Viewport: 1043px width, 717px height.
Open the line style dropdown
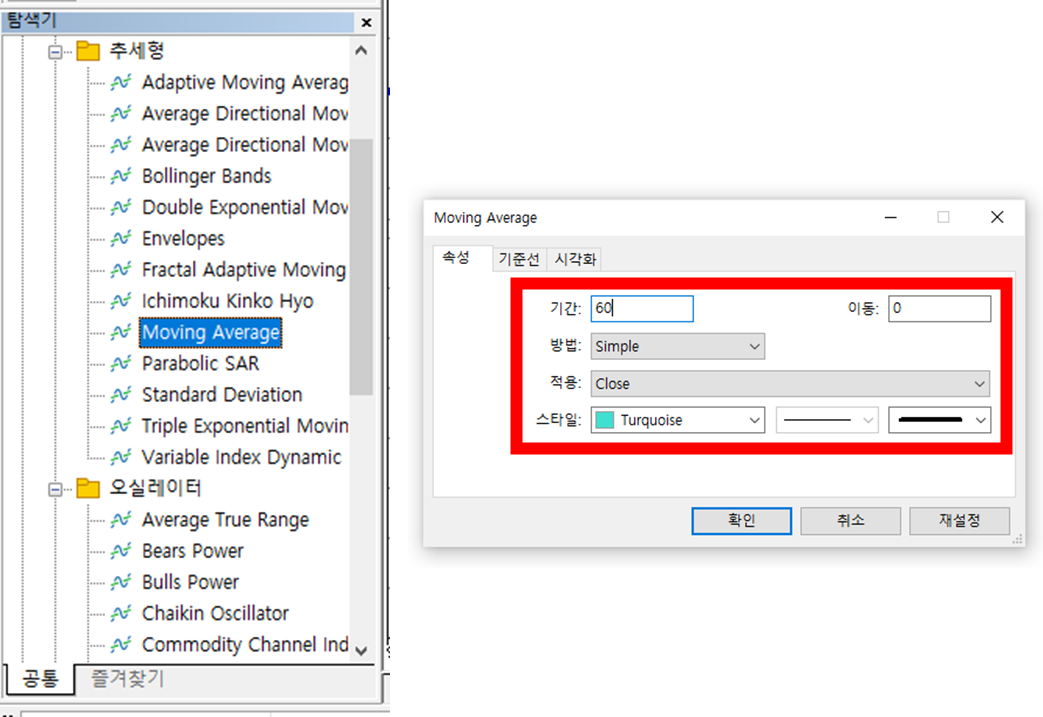[x=827, y=420]
